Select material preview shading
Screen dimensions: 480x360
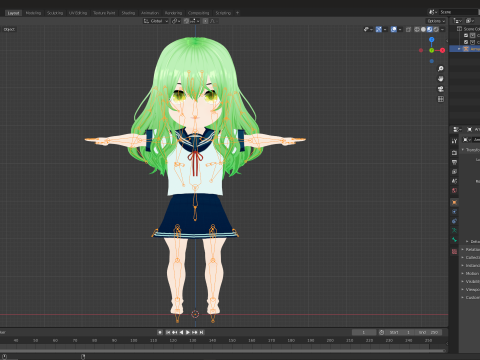[429, 29]
